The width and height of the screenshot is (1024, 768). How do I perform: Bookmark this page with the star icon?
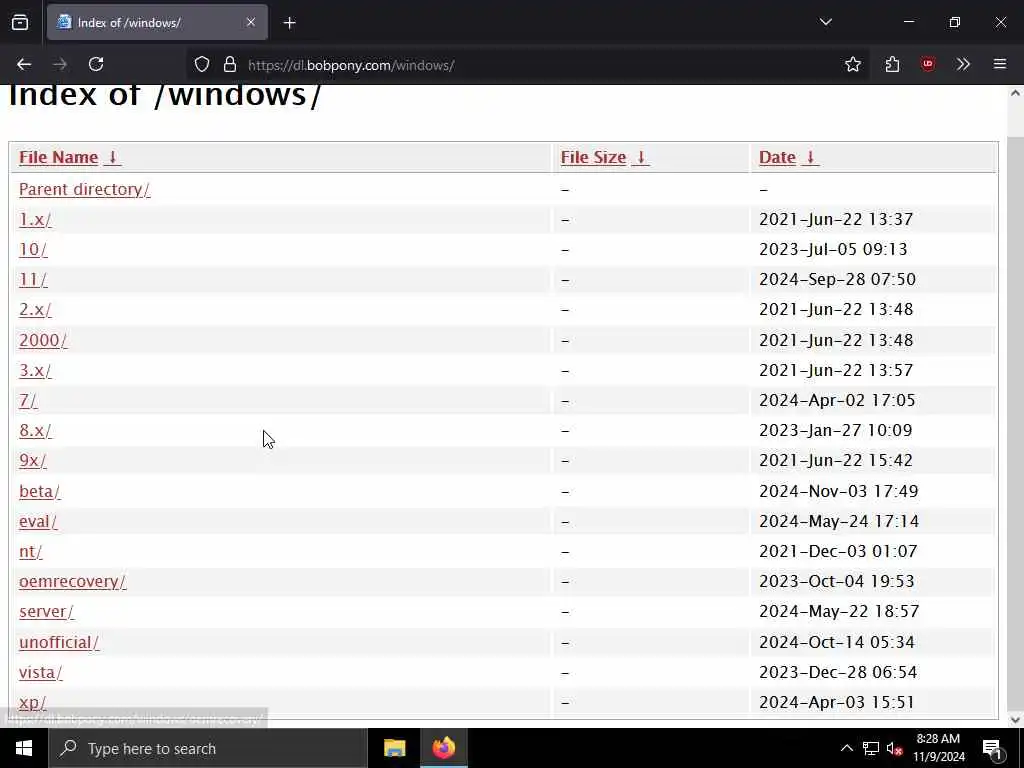[x=852, y=64]
